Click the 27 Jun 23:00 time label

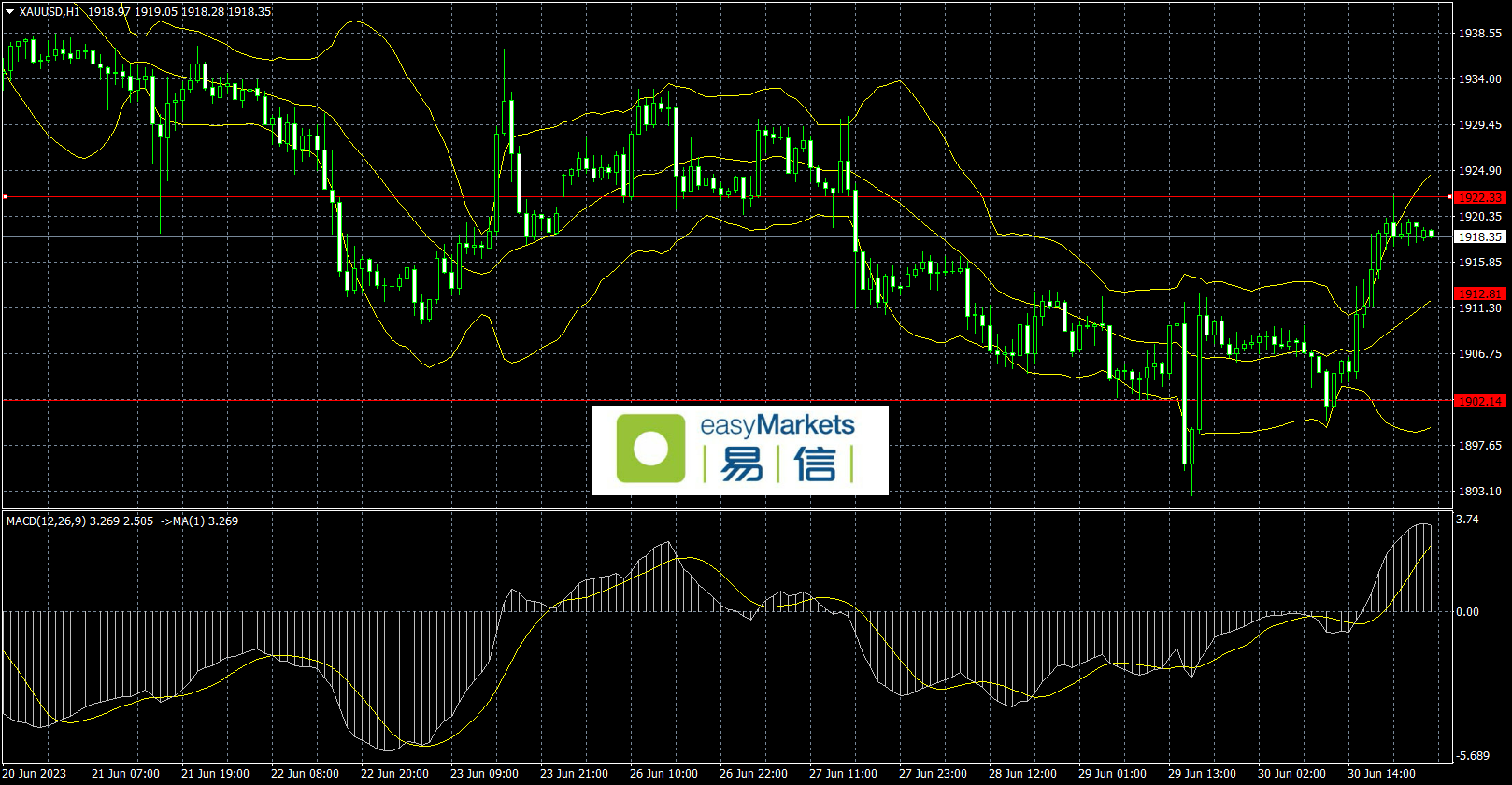click(933, 774)
